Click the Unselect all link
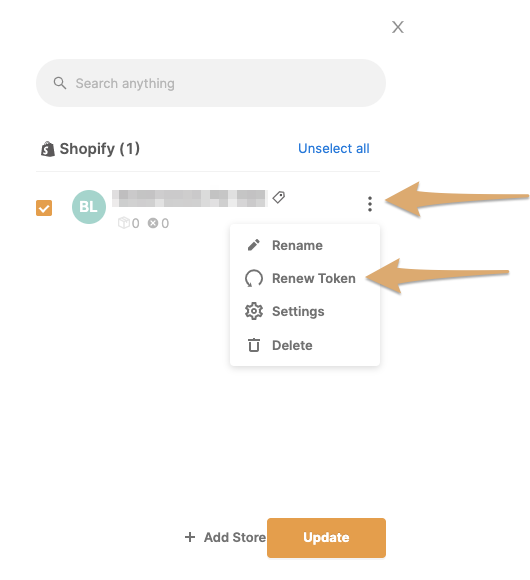Viewport: 530px width, 580px height. point(334,149)
